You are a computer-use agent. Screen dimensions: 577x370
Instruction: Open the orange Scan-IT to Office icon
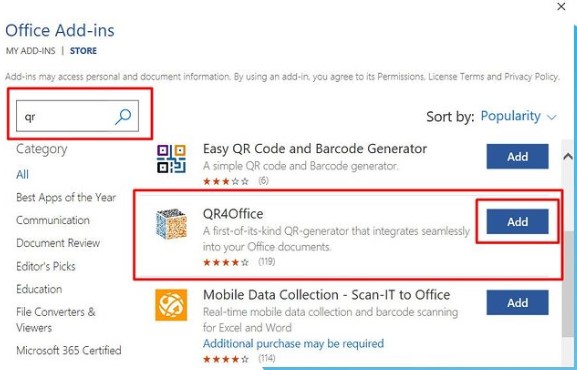[171, 305]
